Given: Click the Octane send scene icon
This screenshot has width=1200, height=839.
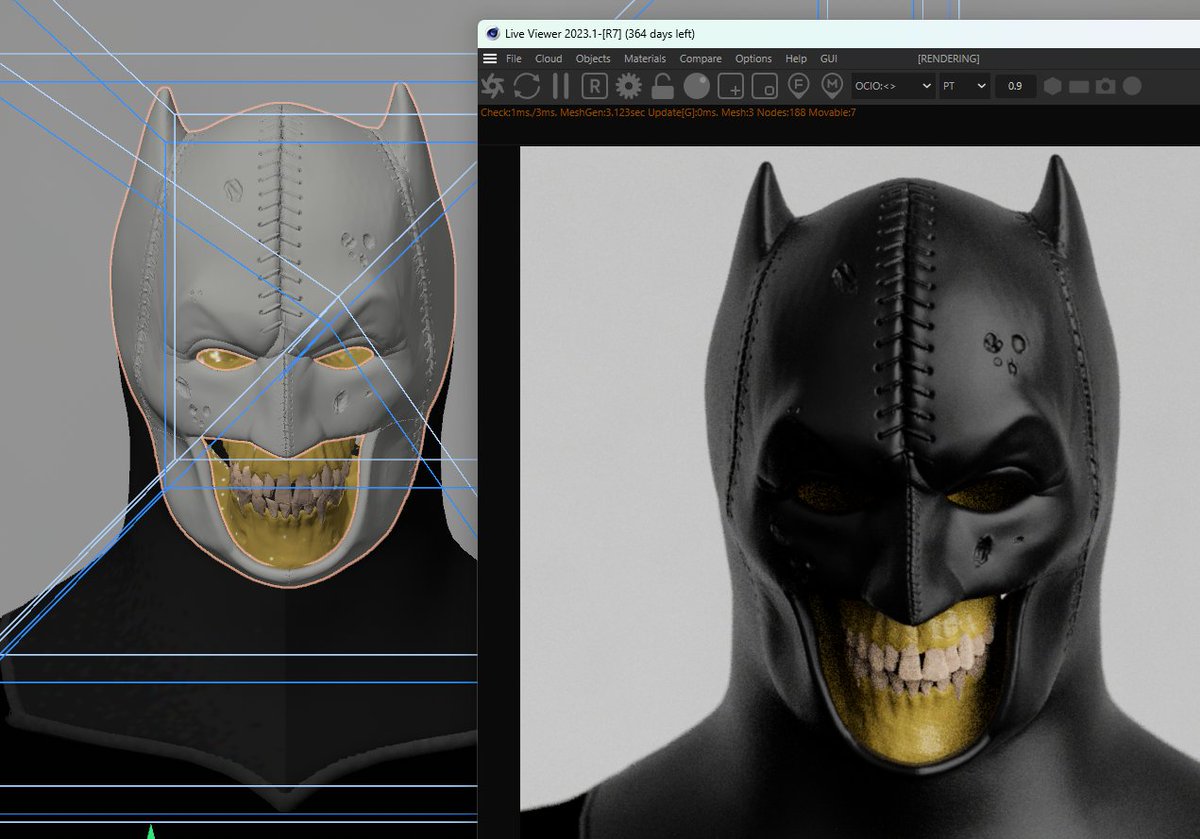Looking at the screenshot, I should pos(493,86).
